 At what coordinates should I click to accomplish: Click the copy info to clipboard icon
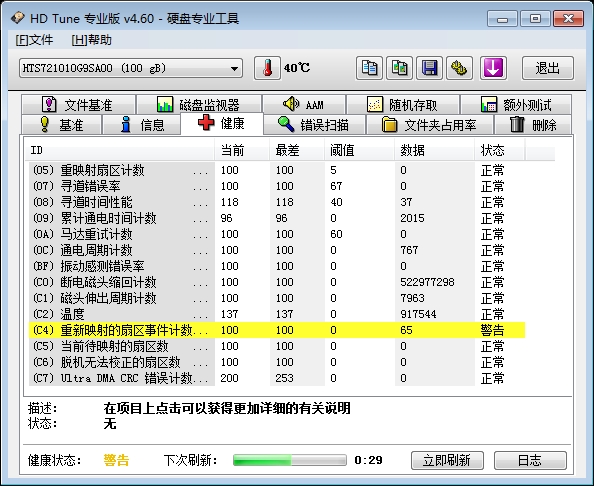[369, 68]
